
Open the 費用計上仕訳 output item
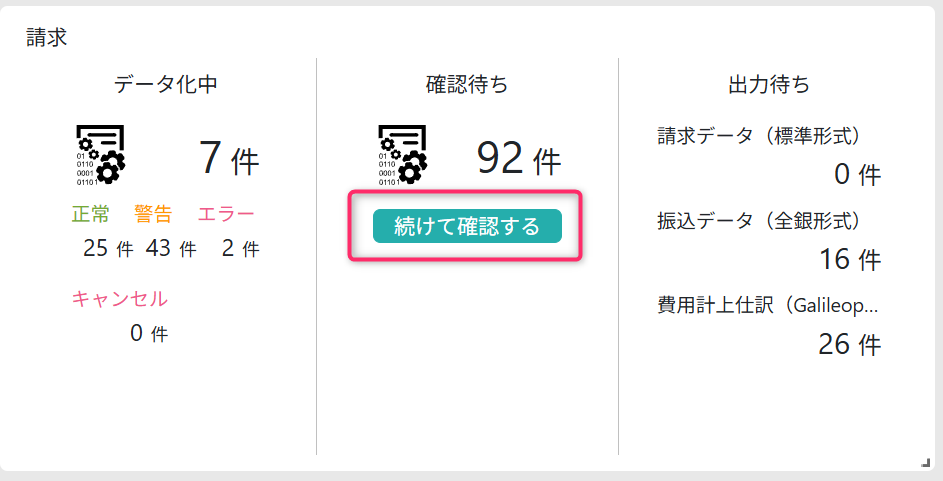[x=768, y=306]
